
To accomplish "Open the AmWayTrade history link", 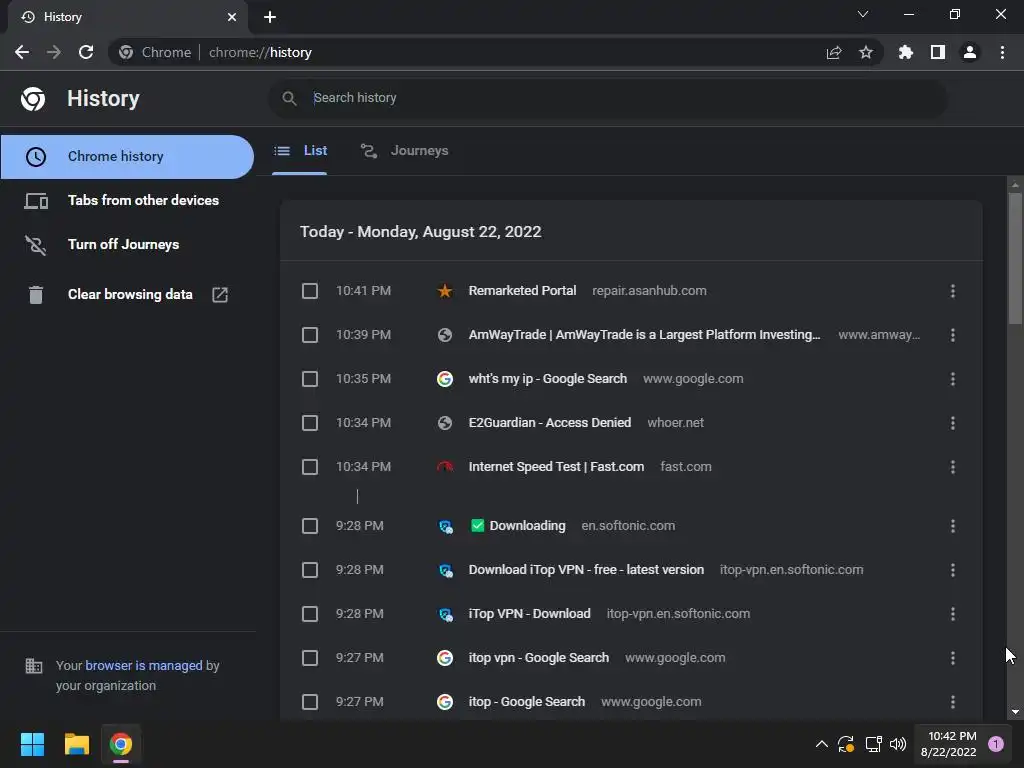I will coord(645,335).
